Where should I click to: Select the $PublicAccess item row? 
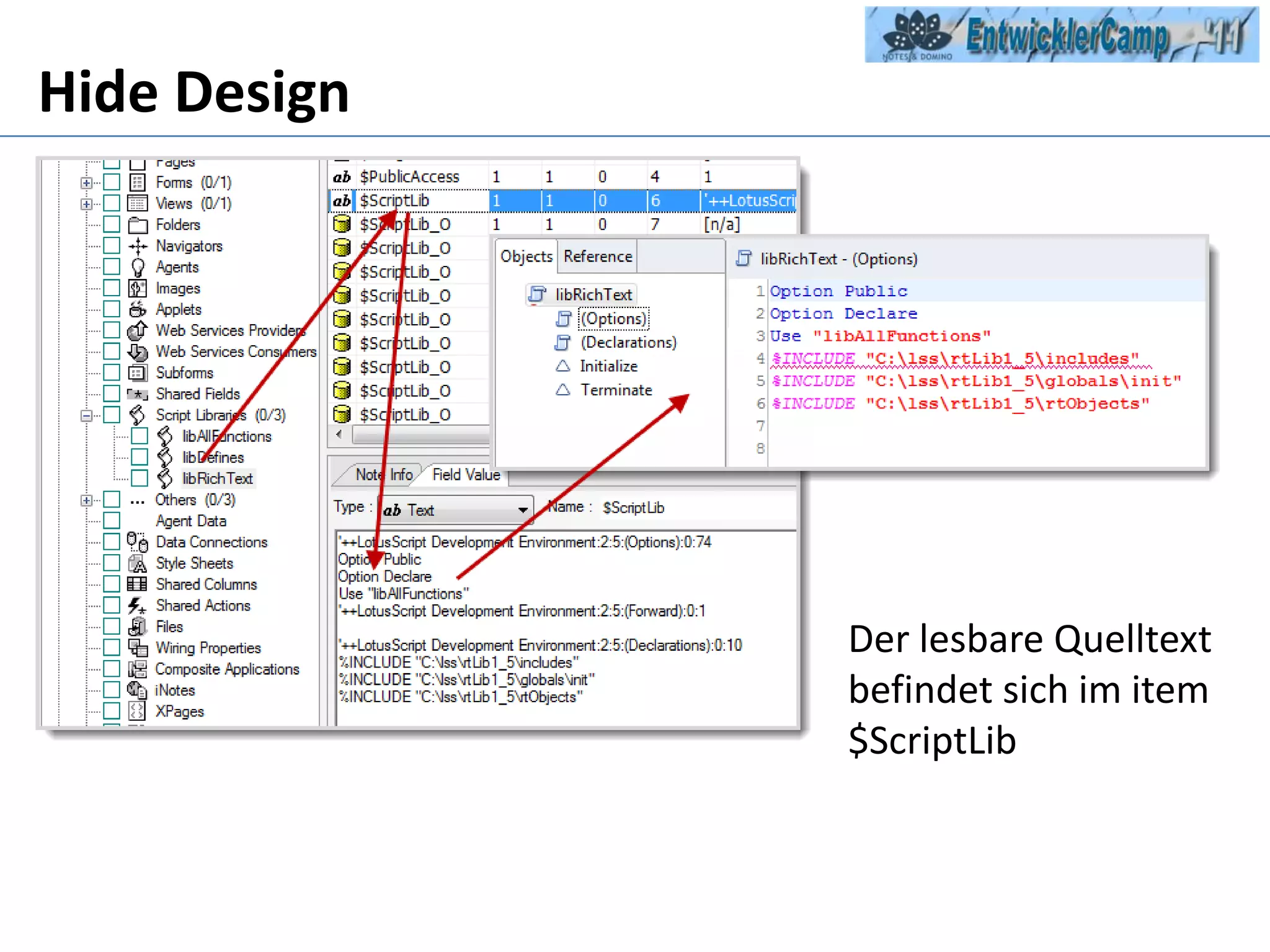tap(563, 177)
